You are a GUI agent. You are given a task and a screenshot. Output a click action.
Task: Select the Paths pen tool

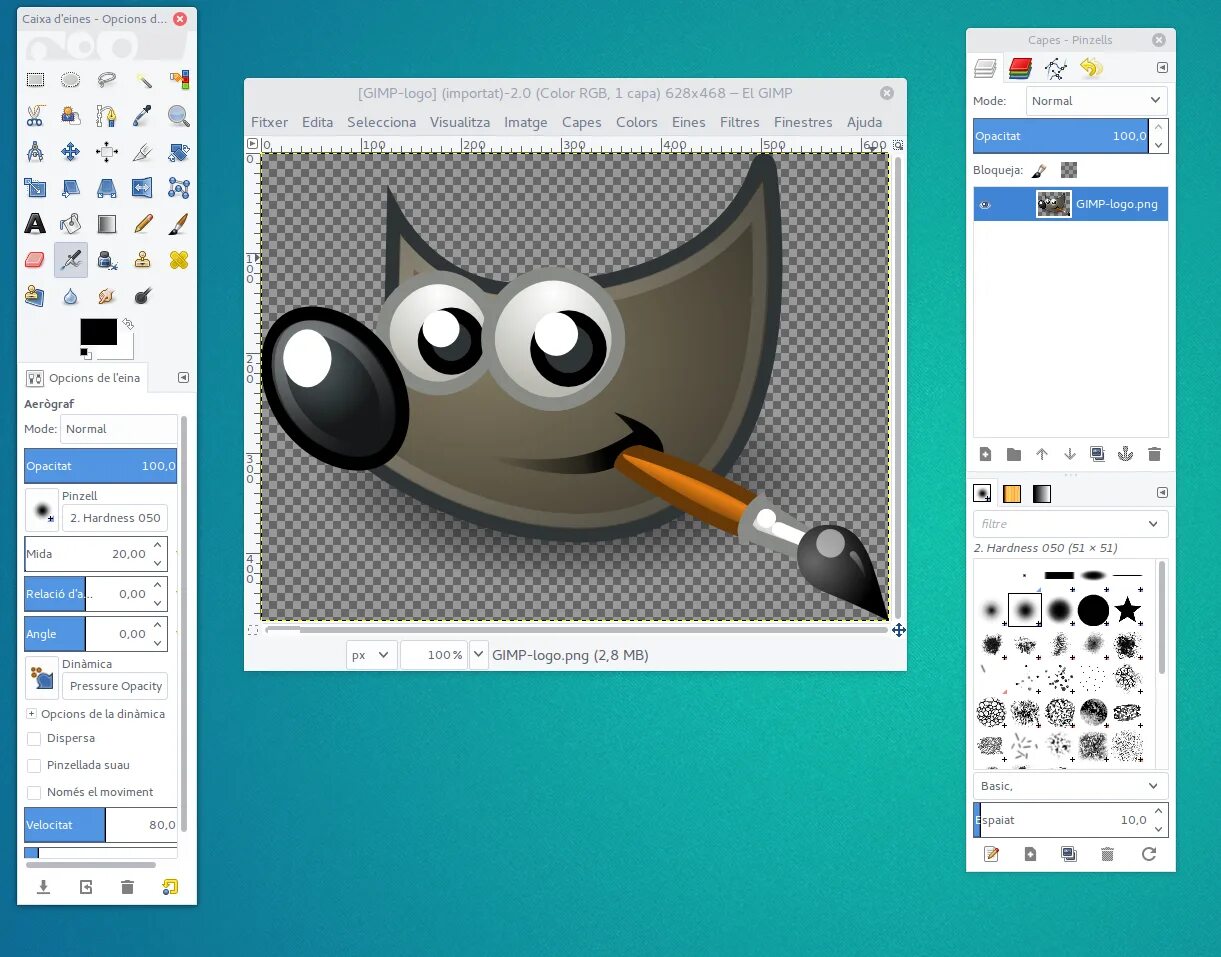107,116
